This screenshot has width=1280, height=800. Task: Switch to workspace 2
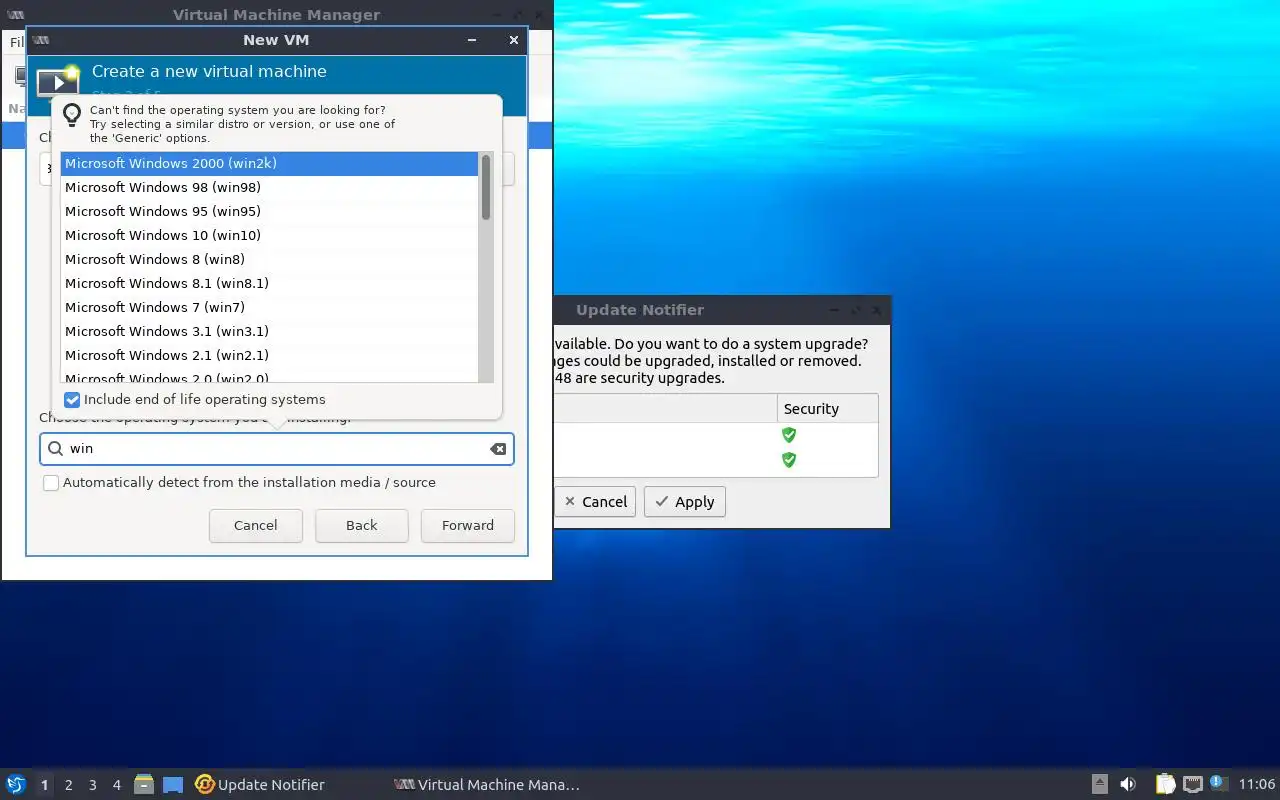coord(68,785)
